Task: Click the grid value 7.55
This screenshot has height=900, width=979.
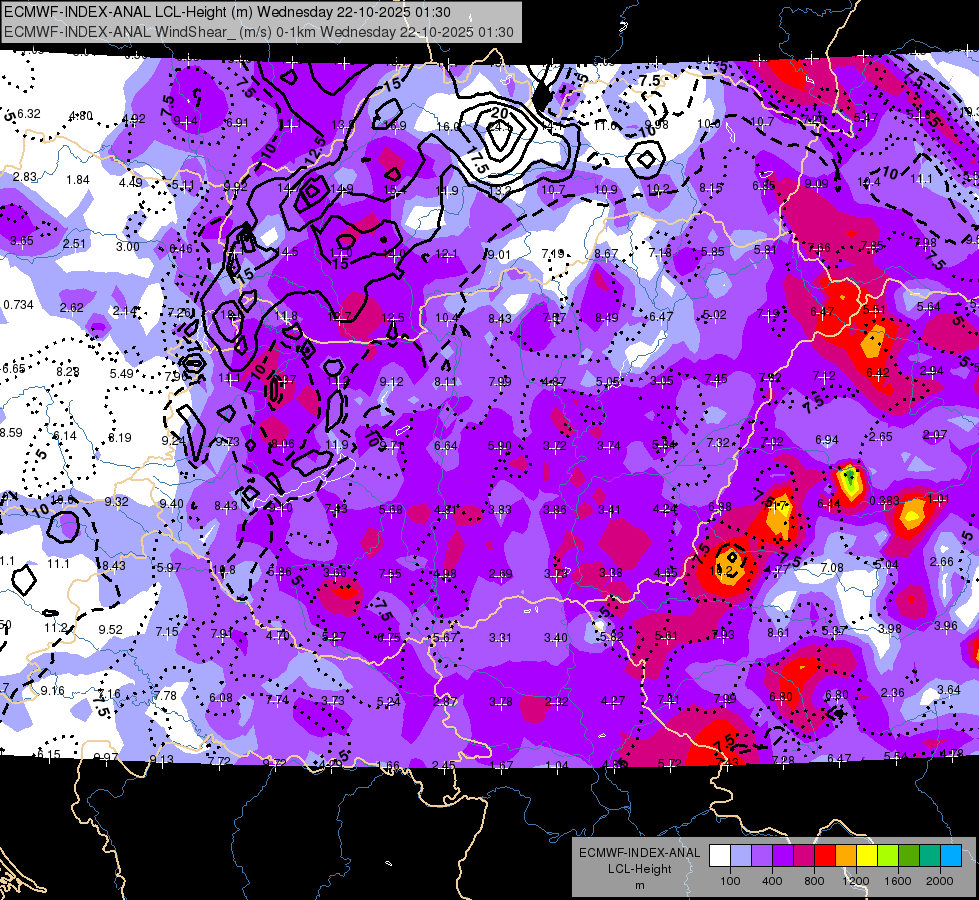Action: coord(390,573)
